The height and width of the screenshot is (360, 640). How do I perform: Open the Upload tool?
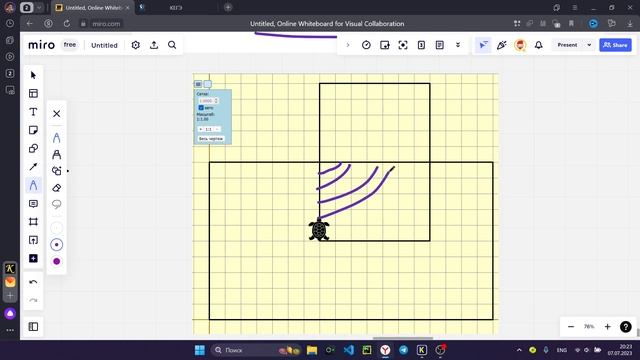click(33, 240)
